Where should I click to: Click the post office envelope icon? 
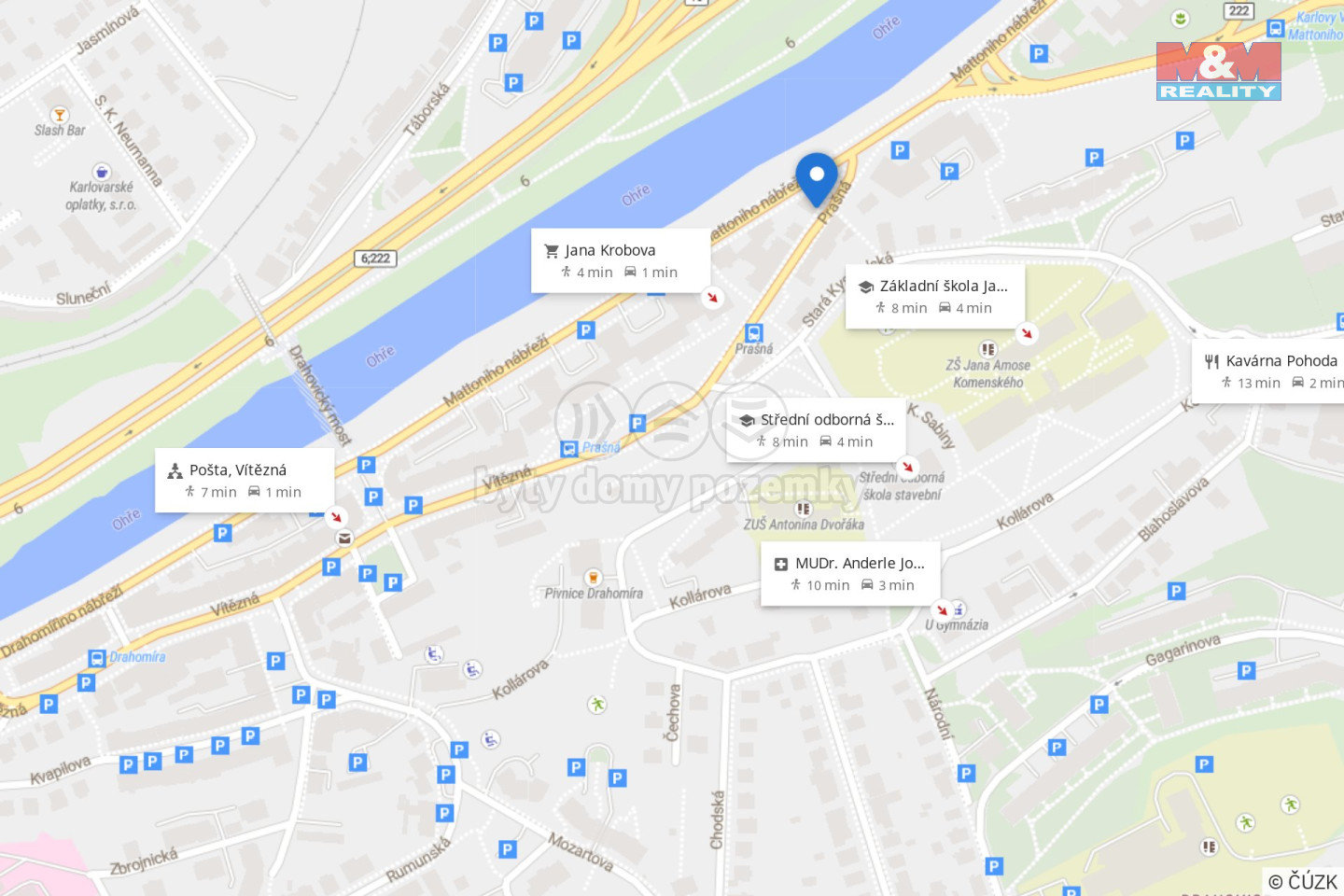pos(344,538)
